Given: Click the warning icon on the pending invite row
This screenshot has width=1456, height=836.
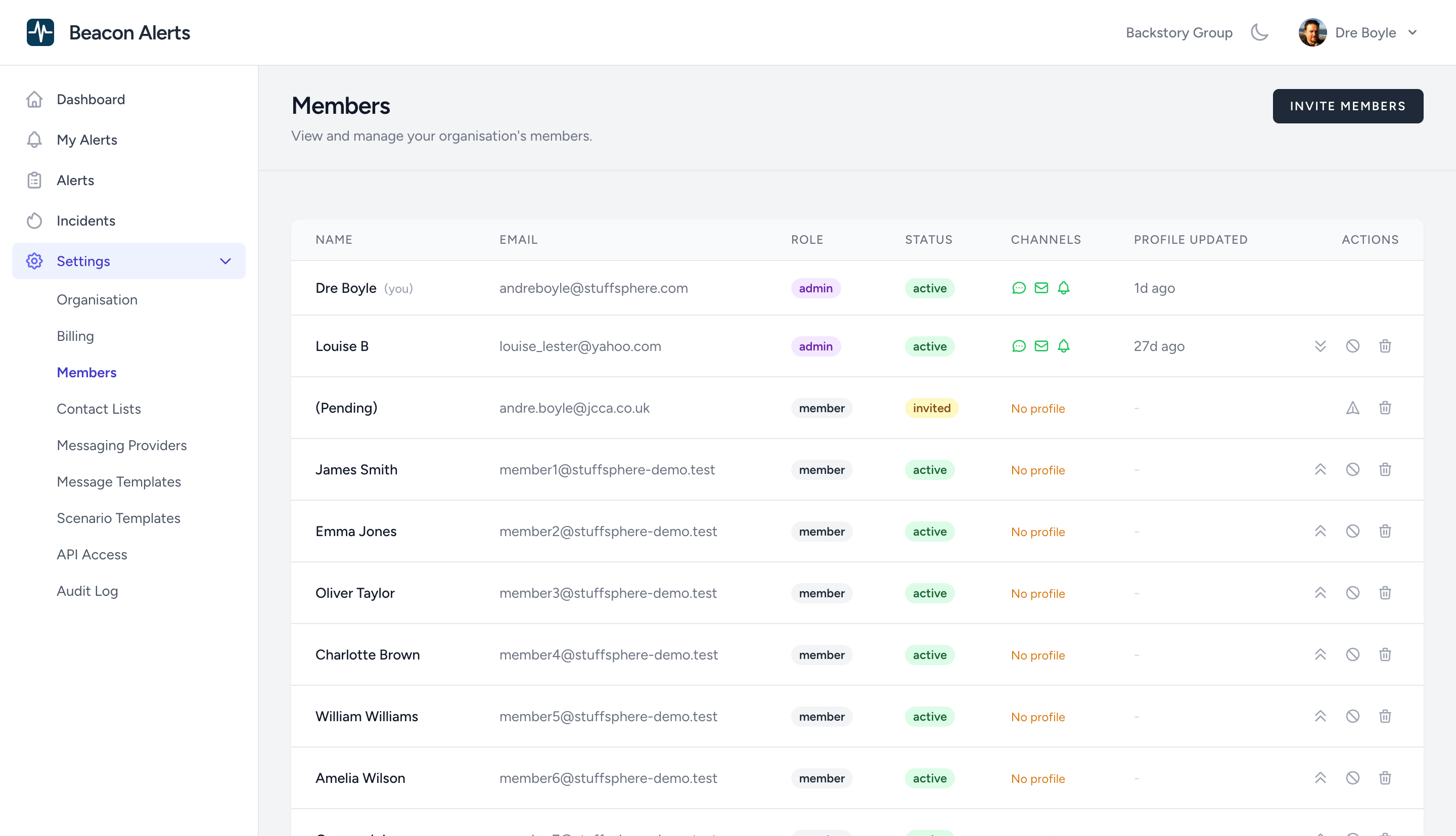Looking at the screenshot, I should point(1353,408).
